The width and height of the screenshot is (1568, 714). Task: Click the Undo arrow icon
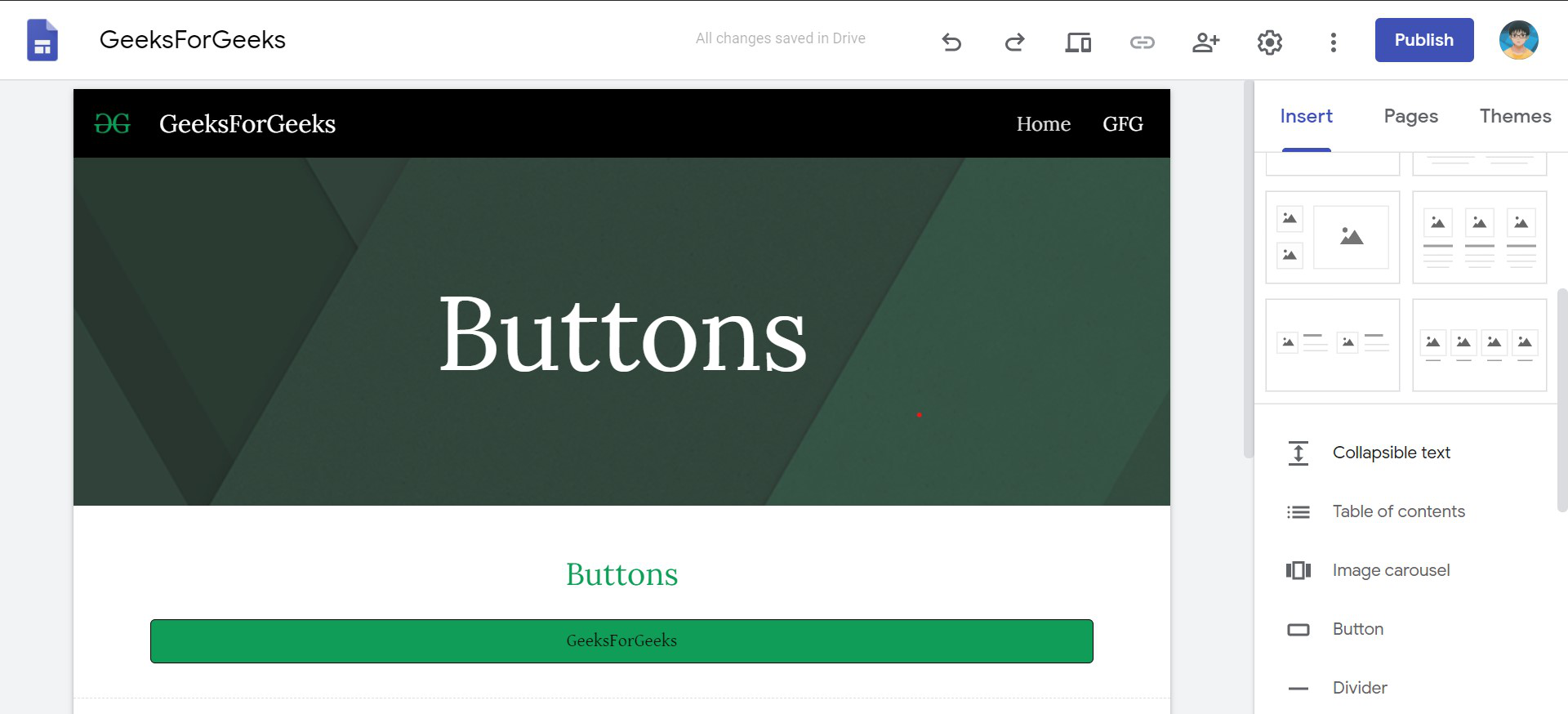pos(951,42)
